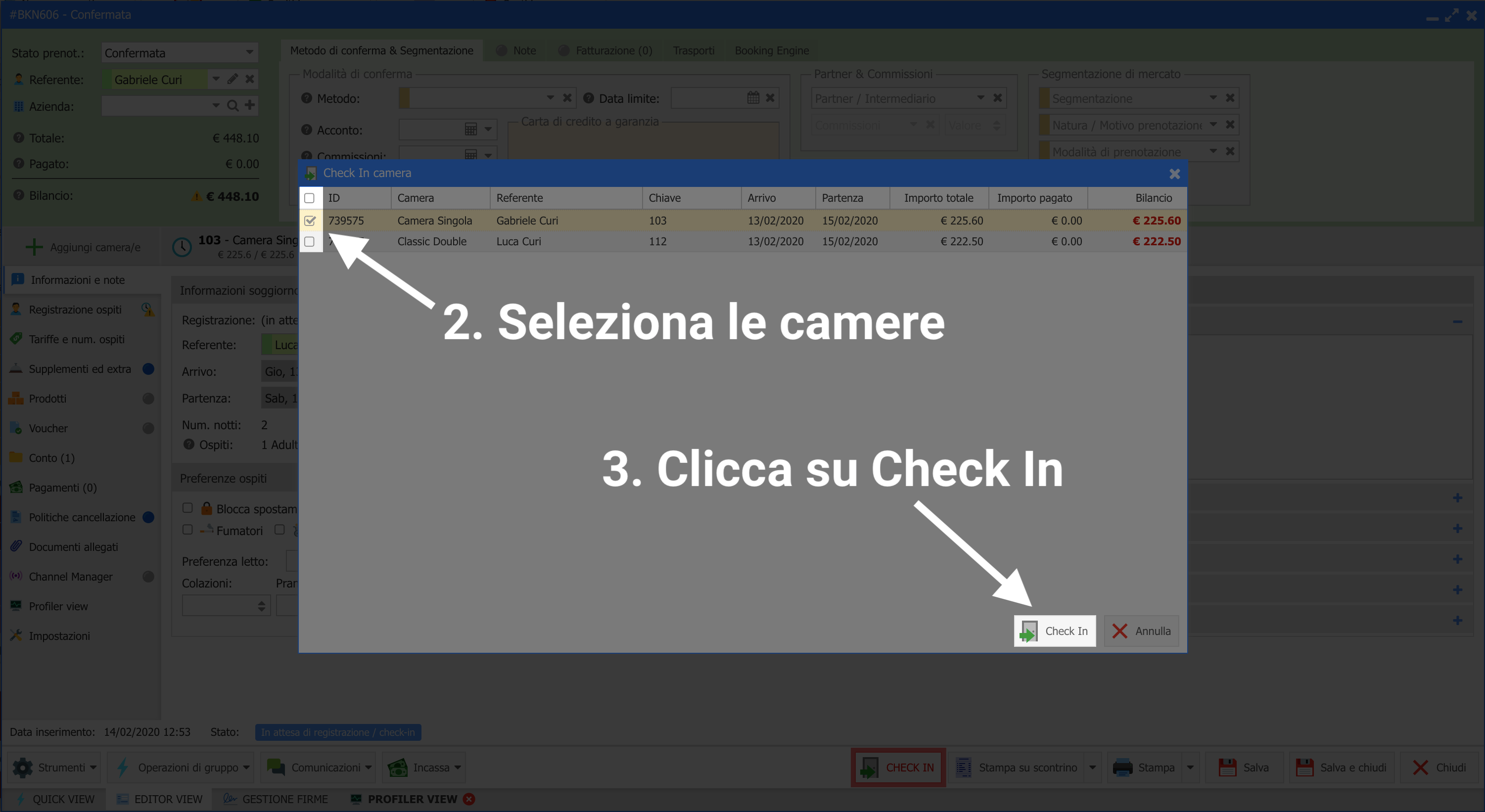Adjust Colazioni stepper arrows
This screenshot has height=812, width=1485.
point(261,606)
